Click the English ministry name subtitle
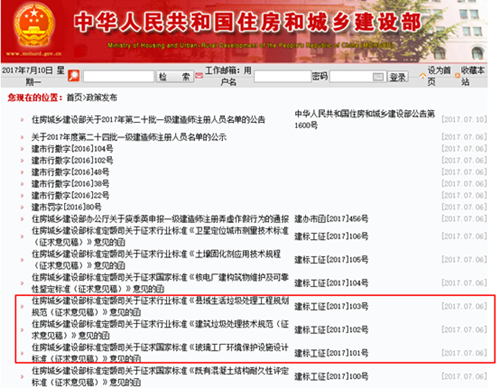The height and width of the screenshot is (388, 500). pos(251,45)
